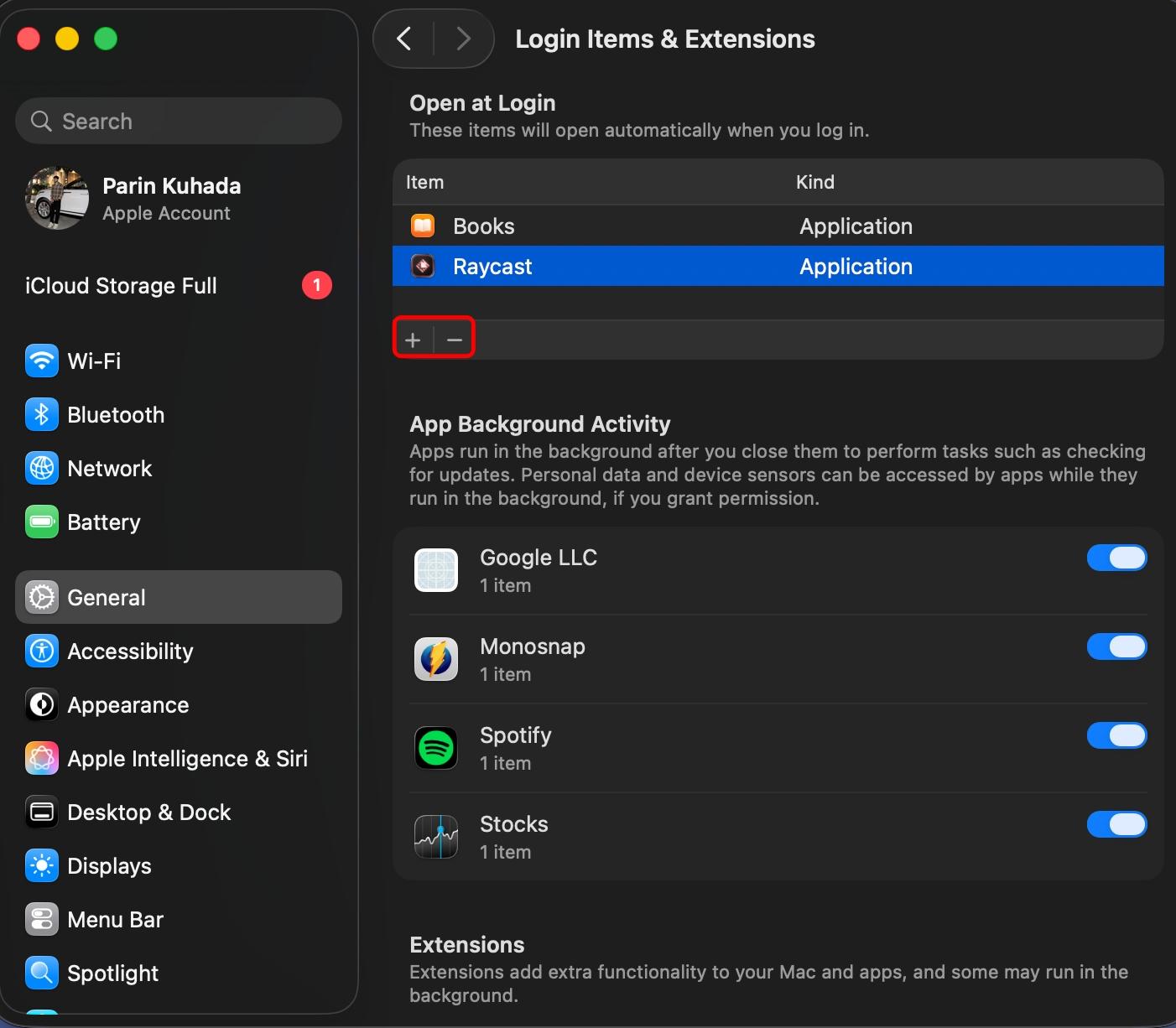1176x1028 pixels.
Task: Click the Menu Bar icon
Action: click(42, 920)
